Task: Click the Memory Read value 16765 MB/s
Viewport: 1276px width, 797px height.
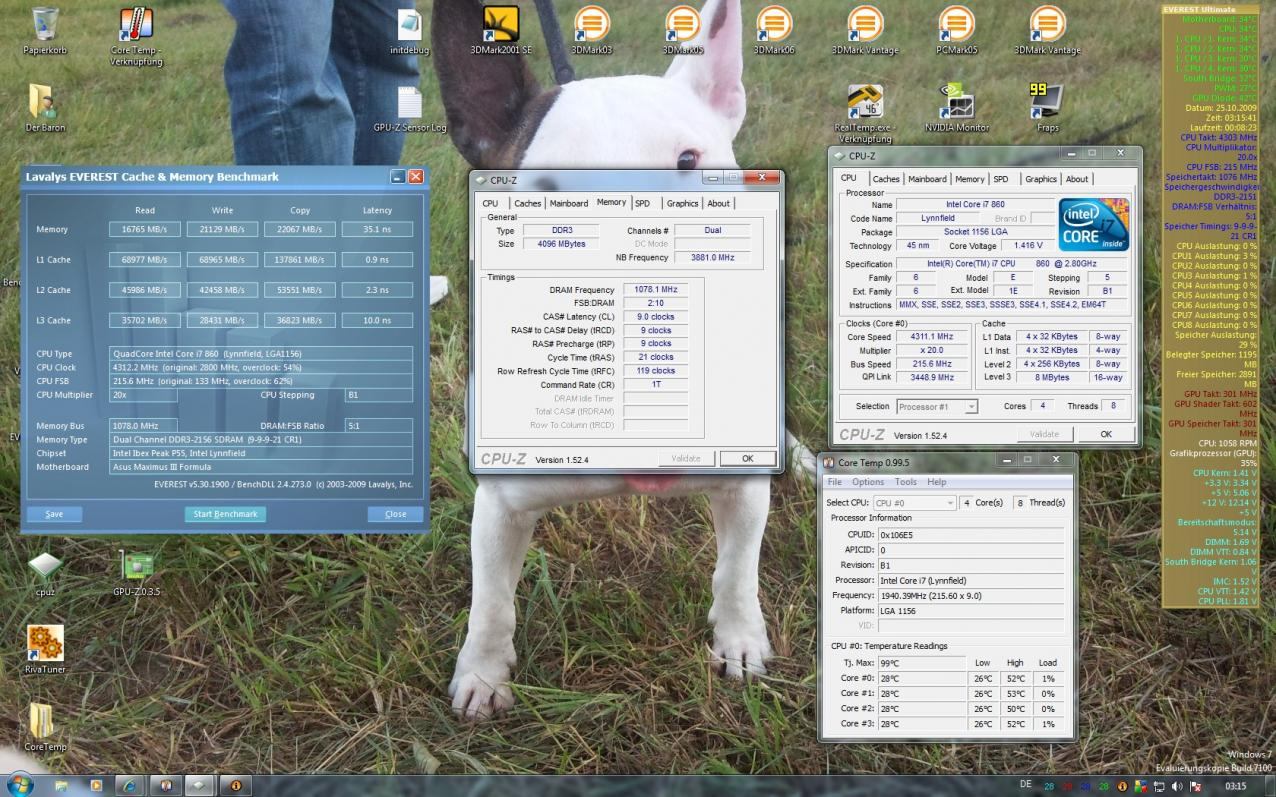Action: (145, 229)
